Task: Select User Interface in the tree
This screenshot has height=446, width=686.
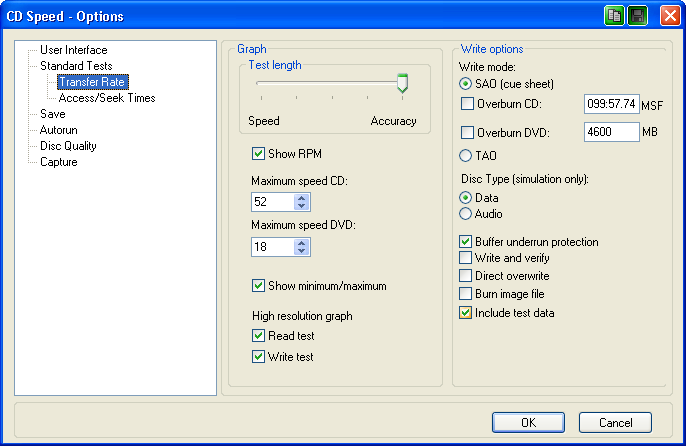Action: click(73, 50)
